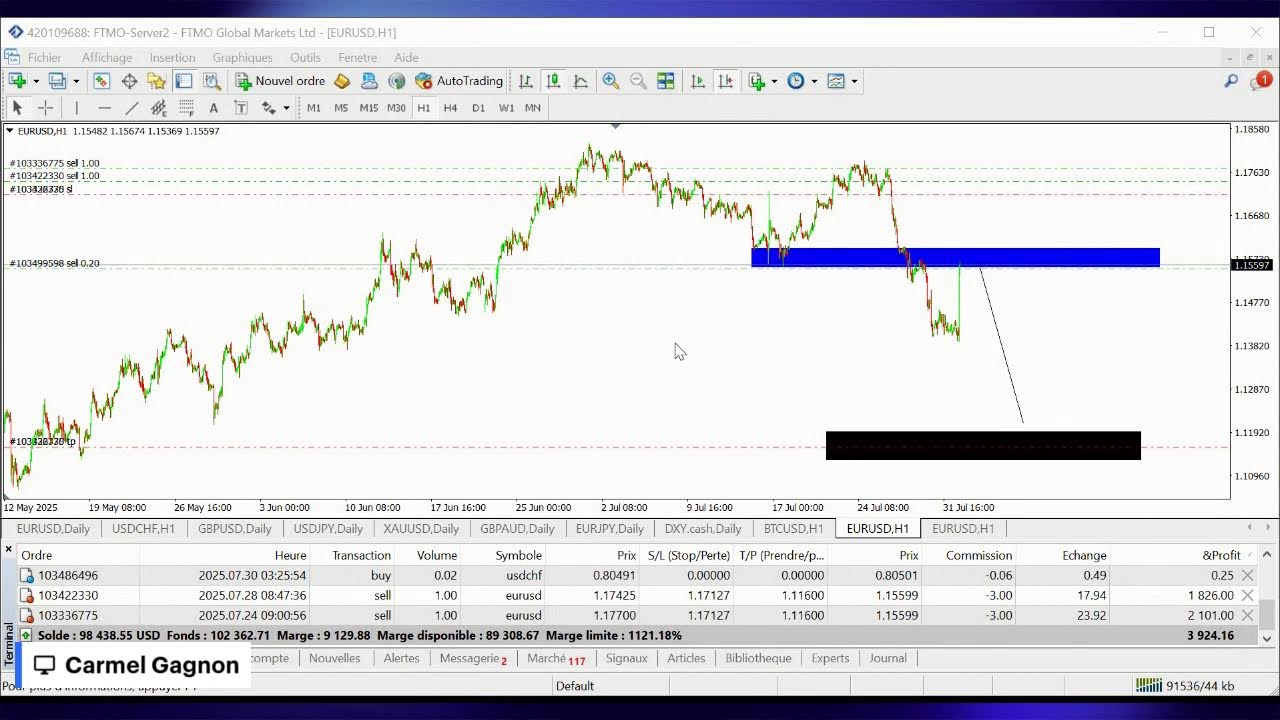Screen dimensions: 1280x720
Task: Open the Insertion menu
Action: point(172,58)
